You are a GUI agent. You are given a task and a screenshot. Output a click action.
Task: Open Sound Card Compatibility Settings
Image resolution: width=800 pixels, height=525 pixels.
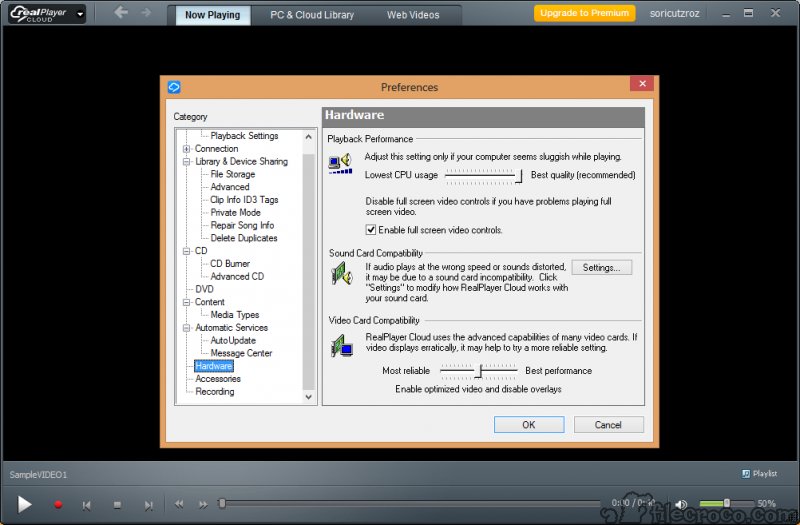pyautogui.click(x=602, y=267)
